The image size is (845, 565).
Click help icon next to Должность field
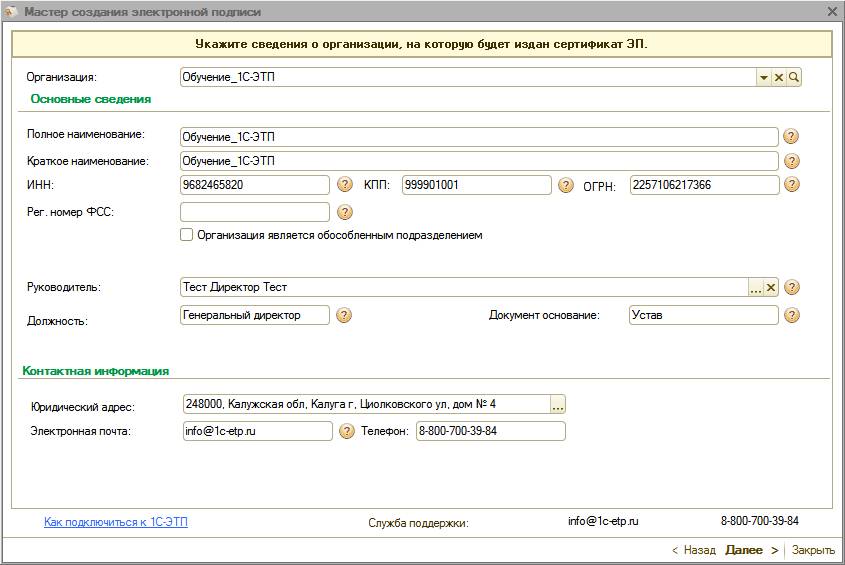point(344,315)
